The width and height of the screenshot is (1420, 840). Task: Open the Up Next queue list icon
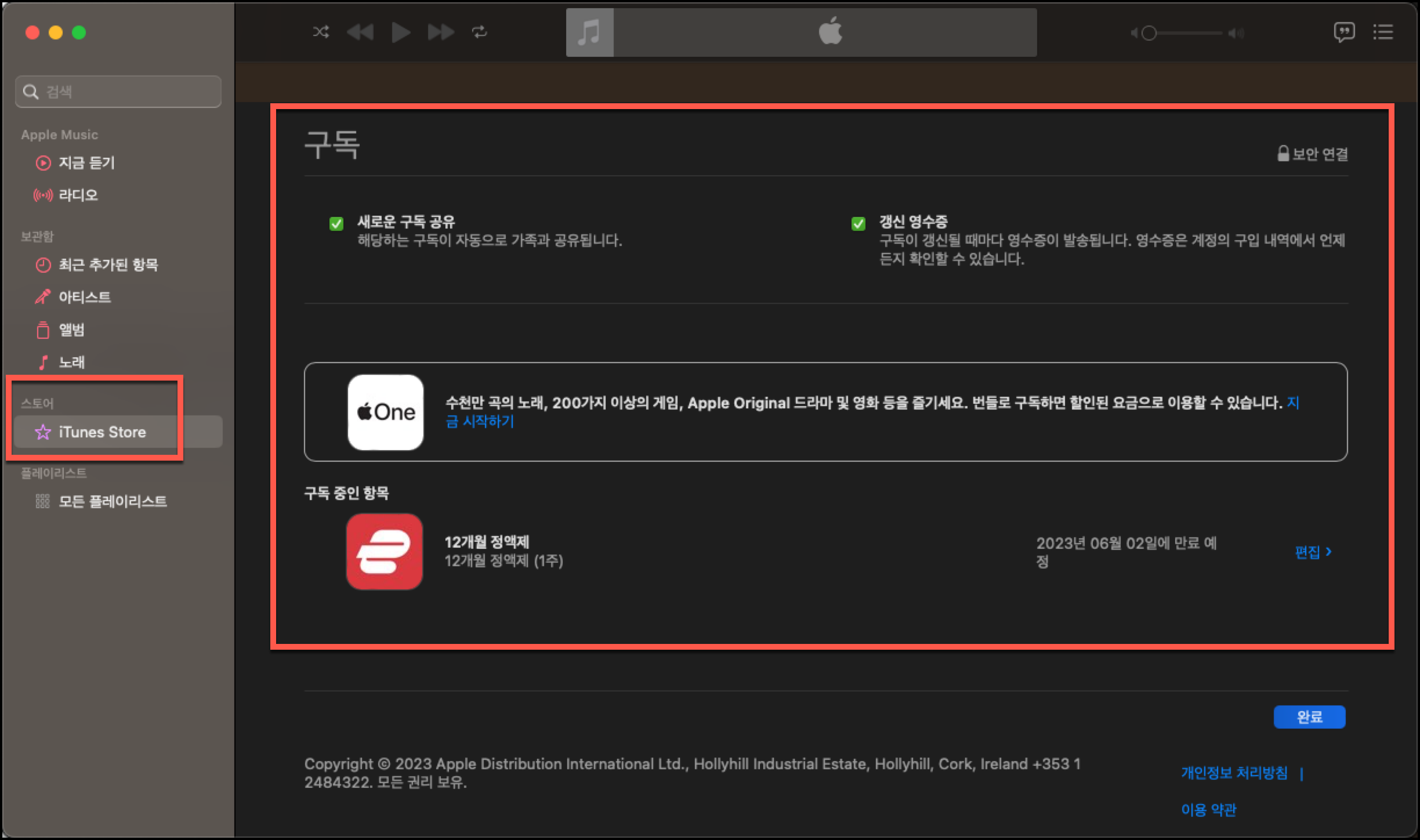point(1384,33)
